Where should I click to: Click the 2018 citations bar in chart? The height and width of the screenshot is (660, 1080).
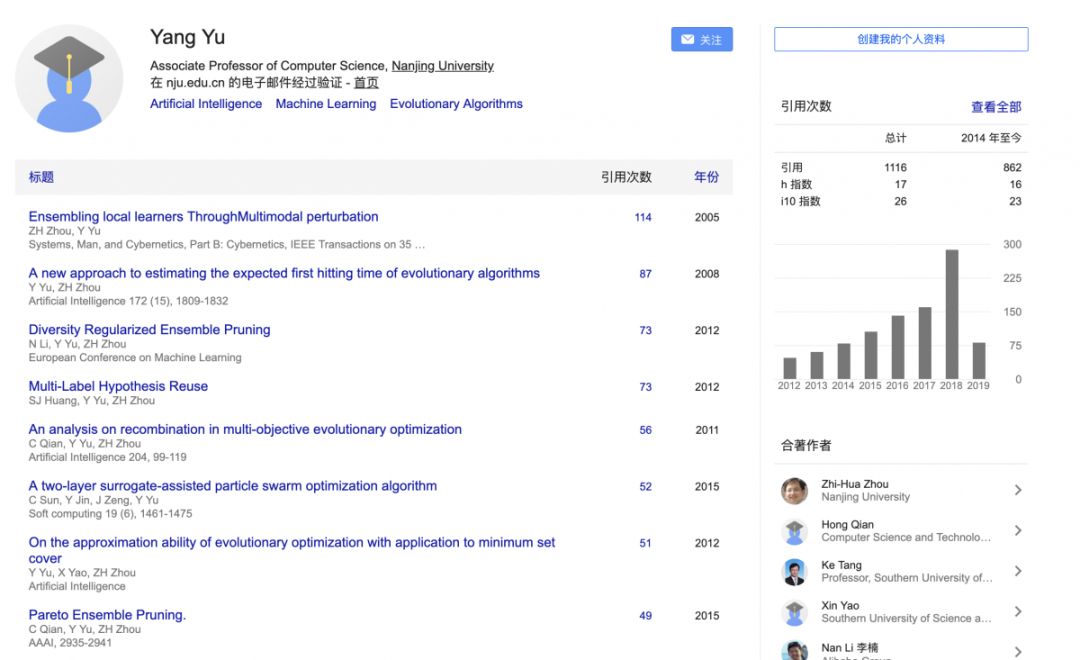click(952, 314)
